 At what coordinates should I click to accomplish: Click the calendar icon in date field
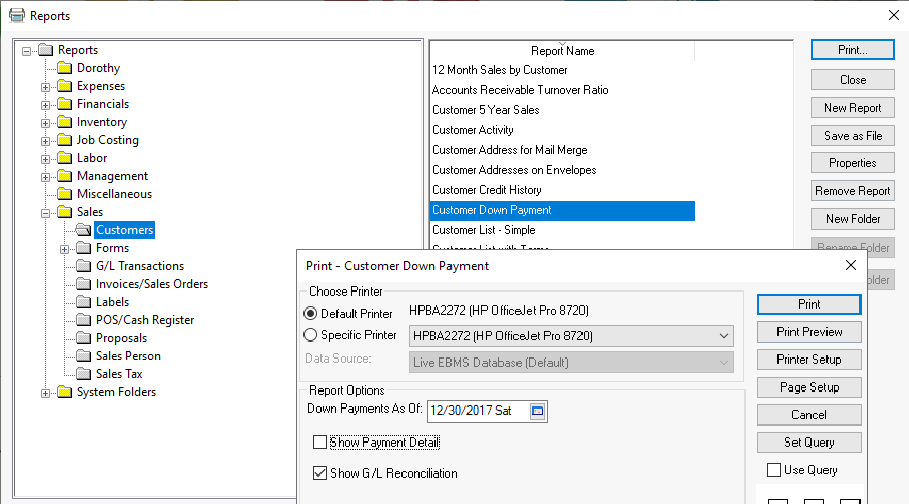pos(537,411)
